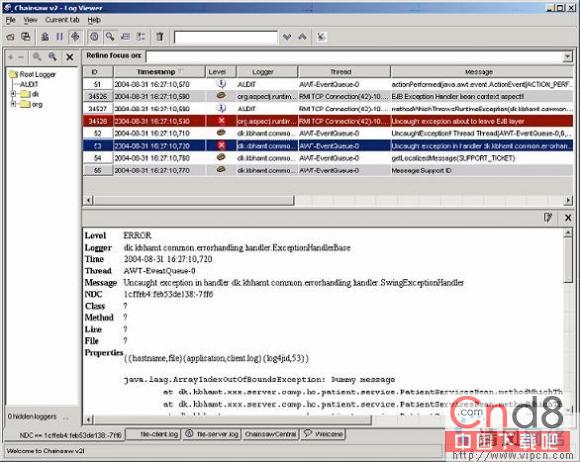Click the open file icon in toolbar
This screenshot has width=580, height=462.
[11, 37]
